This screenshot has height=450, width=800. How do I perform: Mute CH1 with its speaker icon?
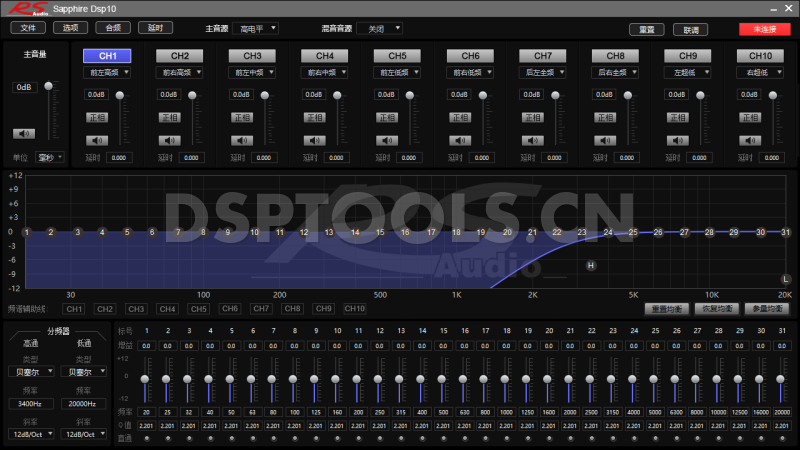click(x=96, y=140)
